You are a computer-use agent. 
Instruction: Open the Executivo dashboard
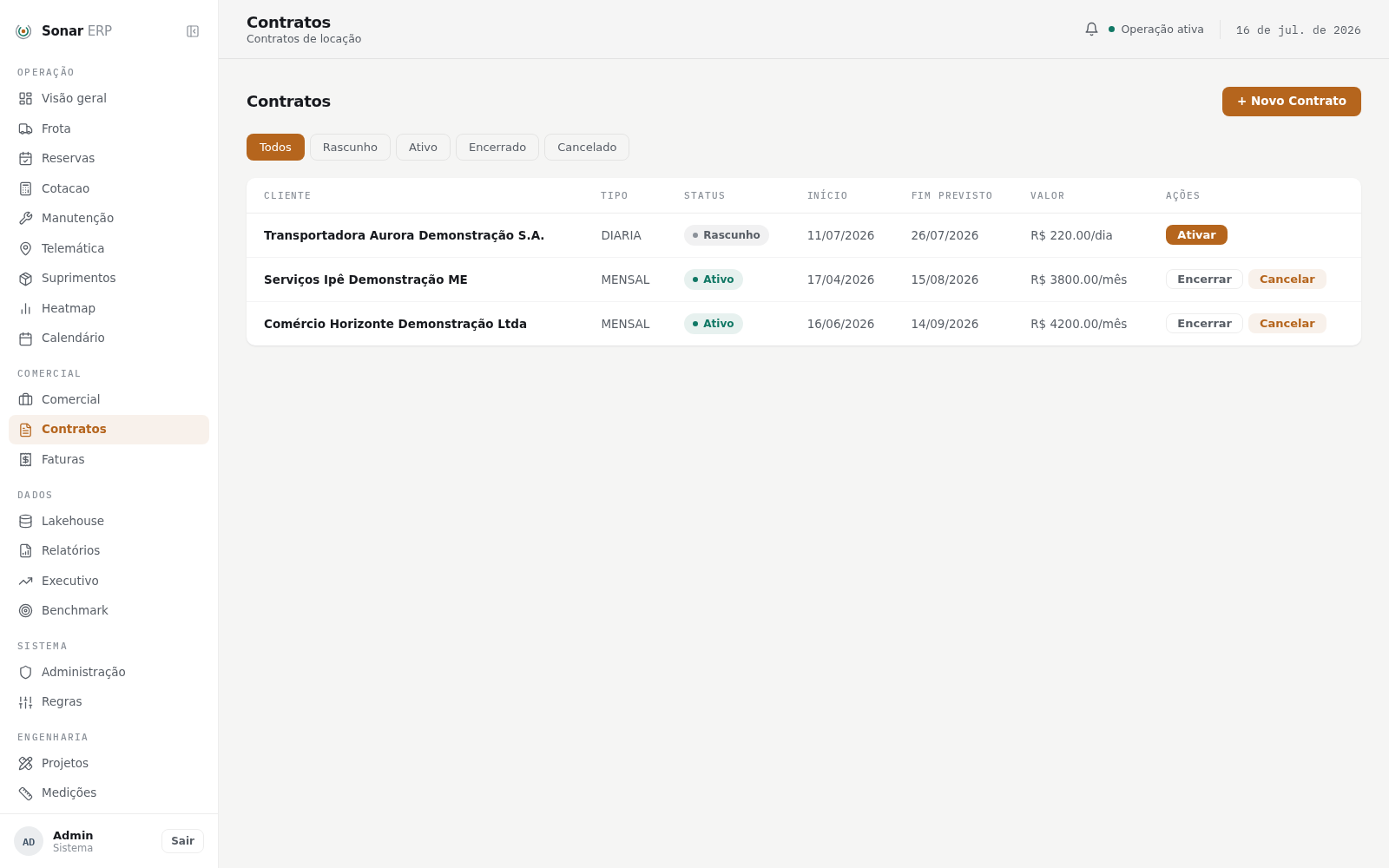(109, 581)
